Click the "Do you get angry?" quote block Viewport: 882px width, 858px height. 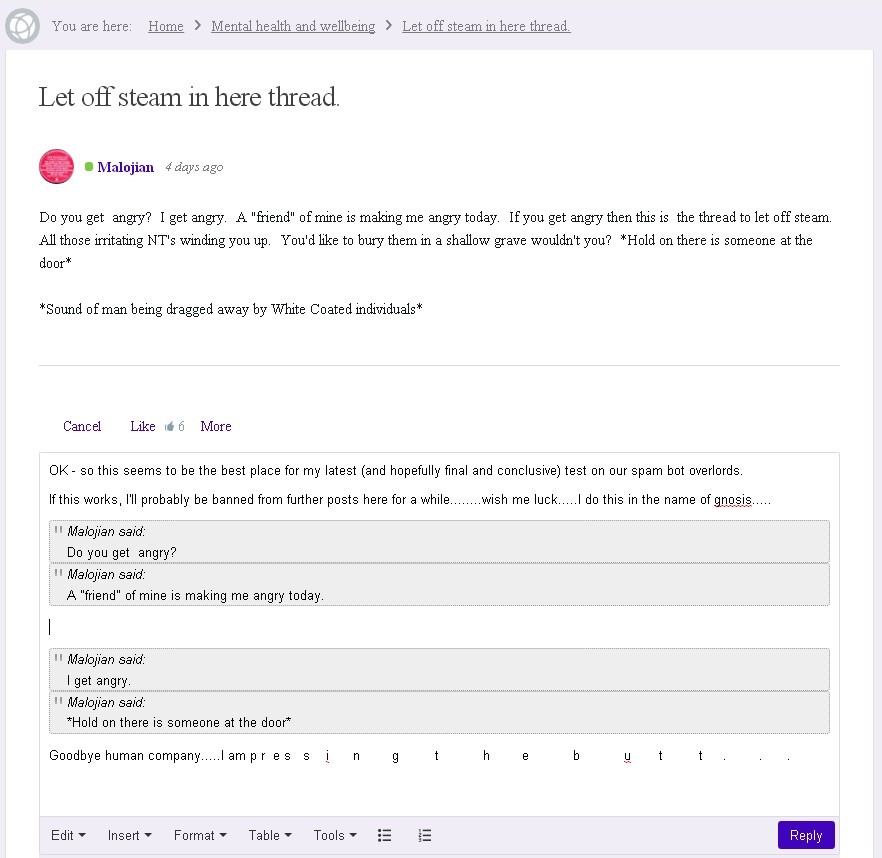[439, 542]
